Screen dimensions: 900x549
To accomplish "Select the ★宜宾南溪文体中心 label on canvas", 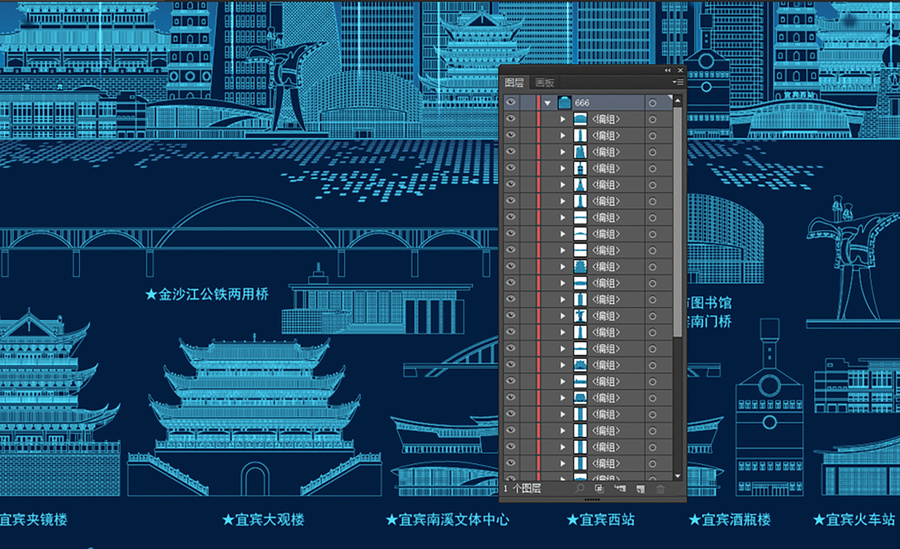I will 447,520.
